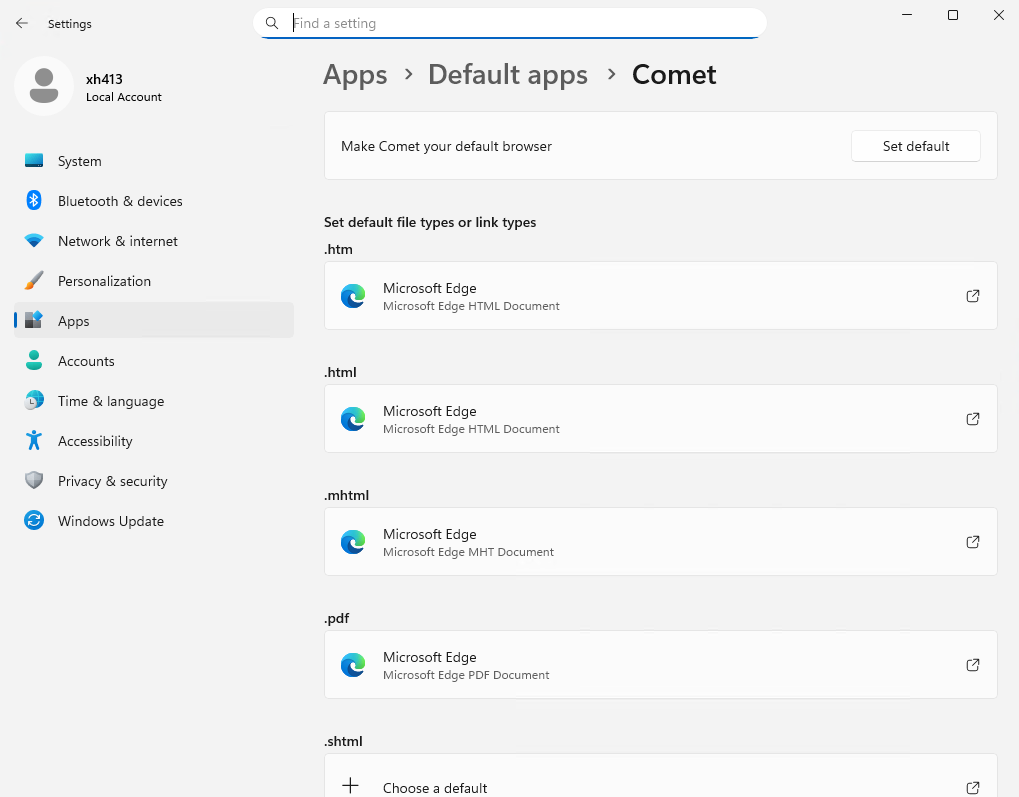Open external link icon for .html
This screenshot has height=797, width=1019.
pyautogui.click(x=972, y=419)
